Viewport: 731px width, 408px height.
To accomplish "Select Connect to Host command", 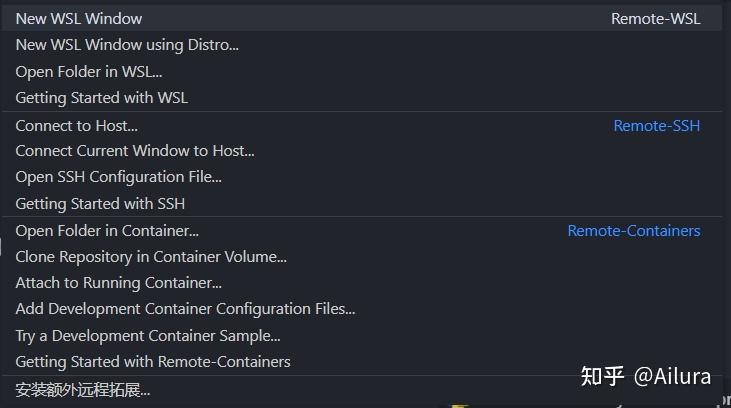I will tap(77, 125).
